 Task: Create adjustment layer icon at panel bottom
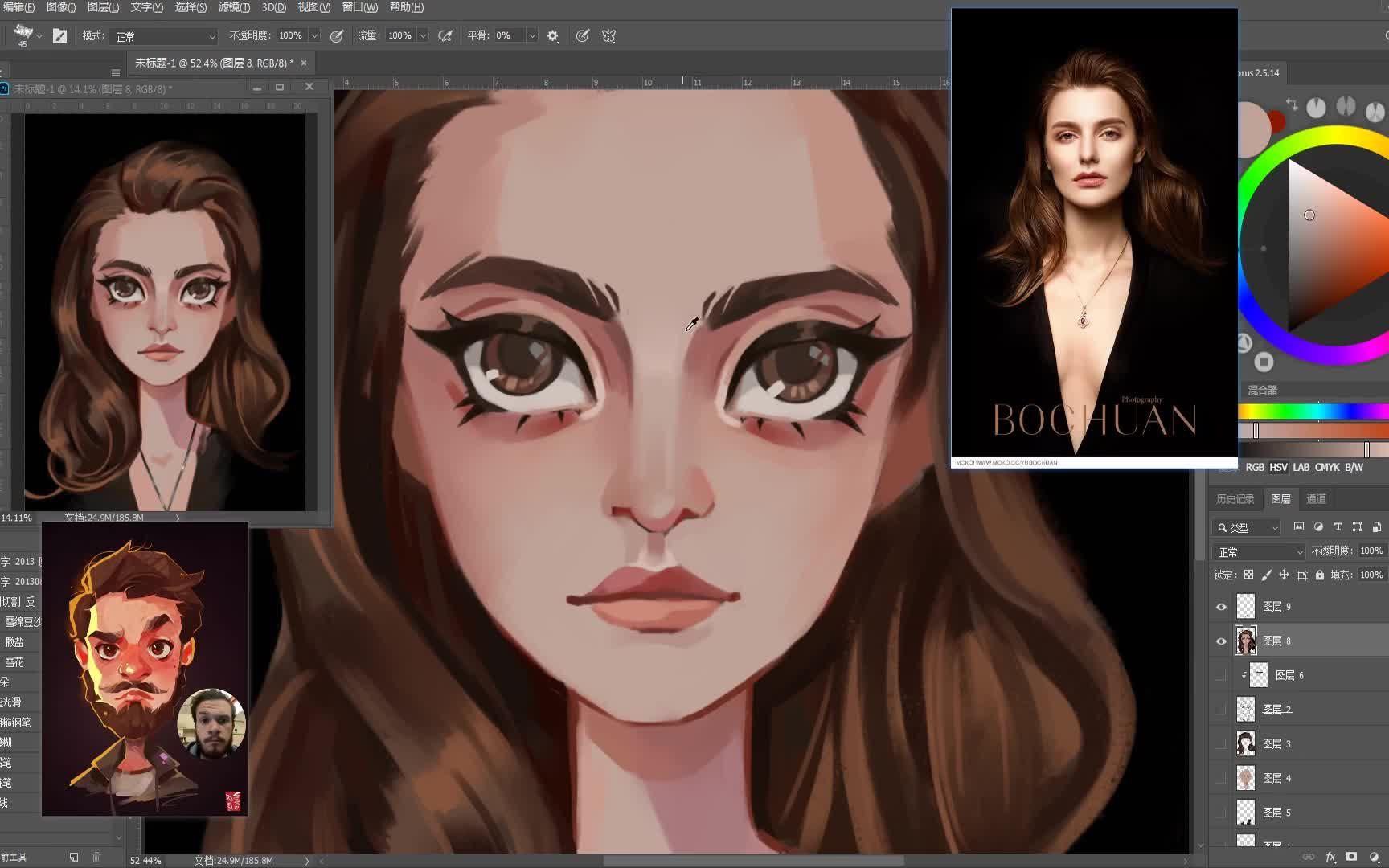click(x=1374, y=857)
